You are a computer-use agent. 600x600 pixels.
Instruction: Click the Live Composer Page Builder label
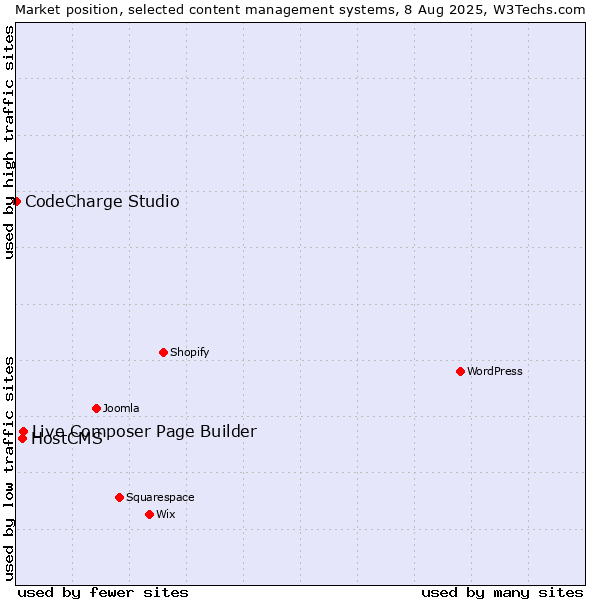click(144, 431)
